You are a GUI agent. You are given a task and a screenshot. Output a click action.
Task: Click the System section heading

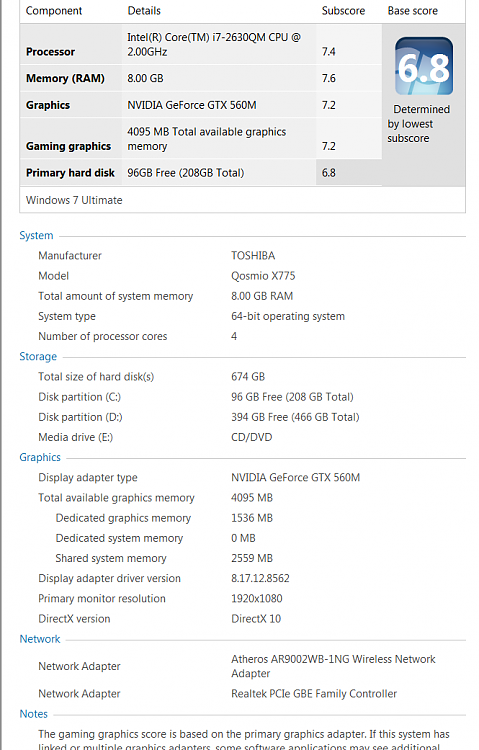coord(36,235)
